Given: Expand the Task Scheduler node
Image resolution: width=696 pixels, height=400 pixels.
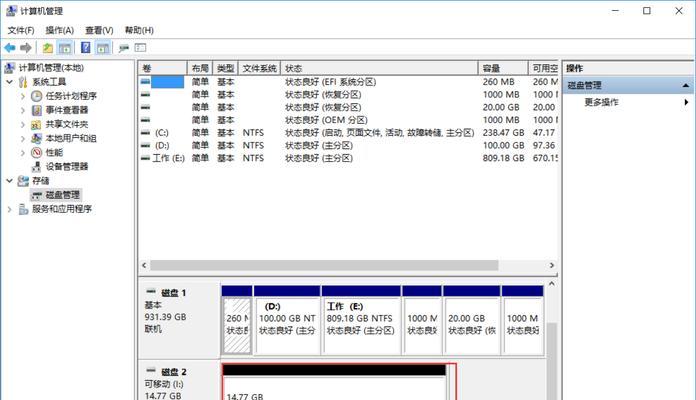Looking at the screenshot, I should point(23,96).
